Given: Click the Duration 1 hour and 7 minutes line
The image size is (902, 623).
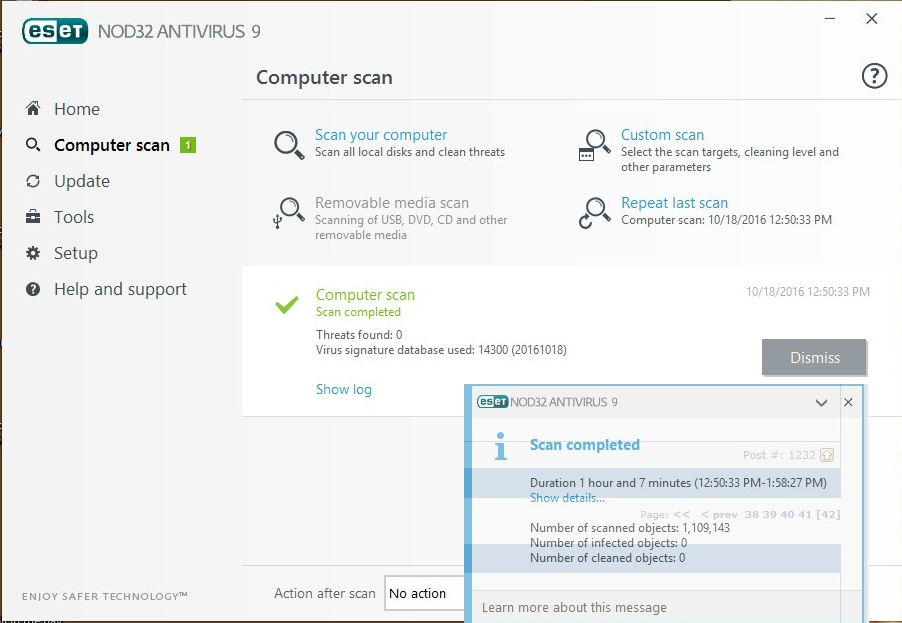Looking at the screenshot, I should [x=678, y=483].
